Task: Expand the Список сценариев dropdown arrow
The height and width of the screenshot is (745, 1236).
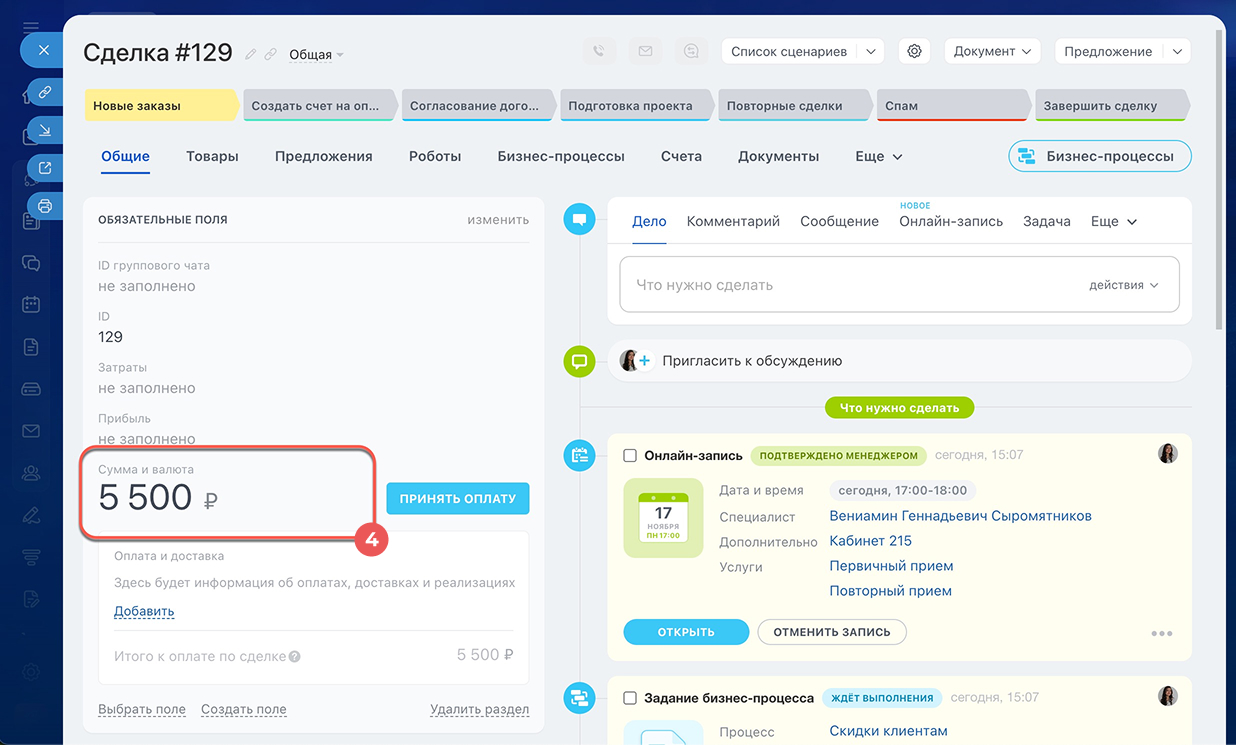Action: (x=871, y=51)
